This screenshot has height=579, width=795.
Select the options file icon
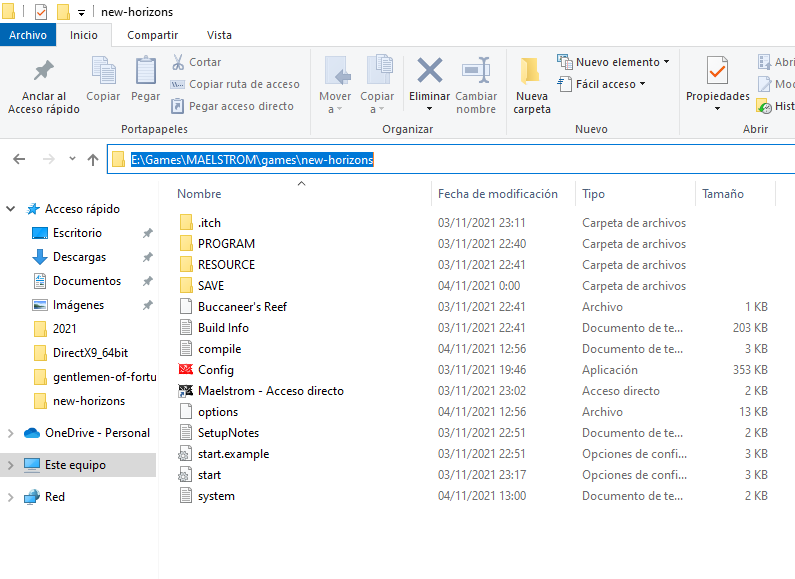[186, 411]
